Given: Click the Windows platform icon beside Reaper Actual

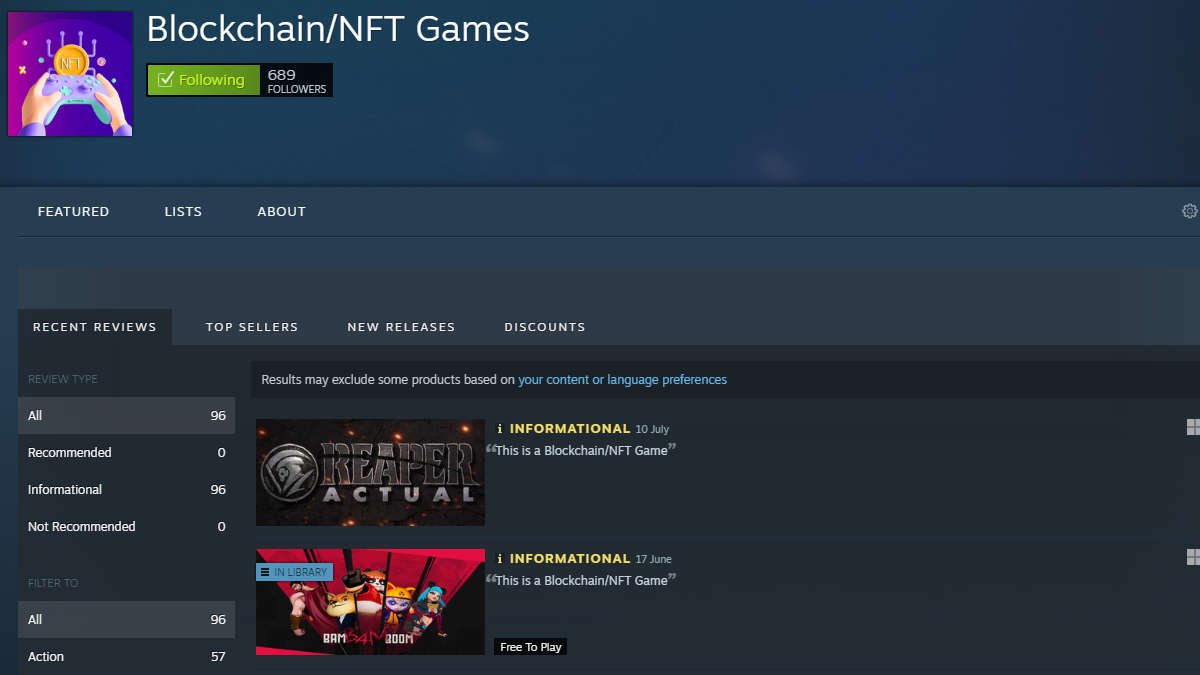Looking at the screenshot, I should click(1192, 428).
